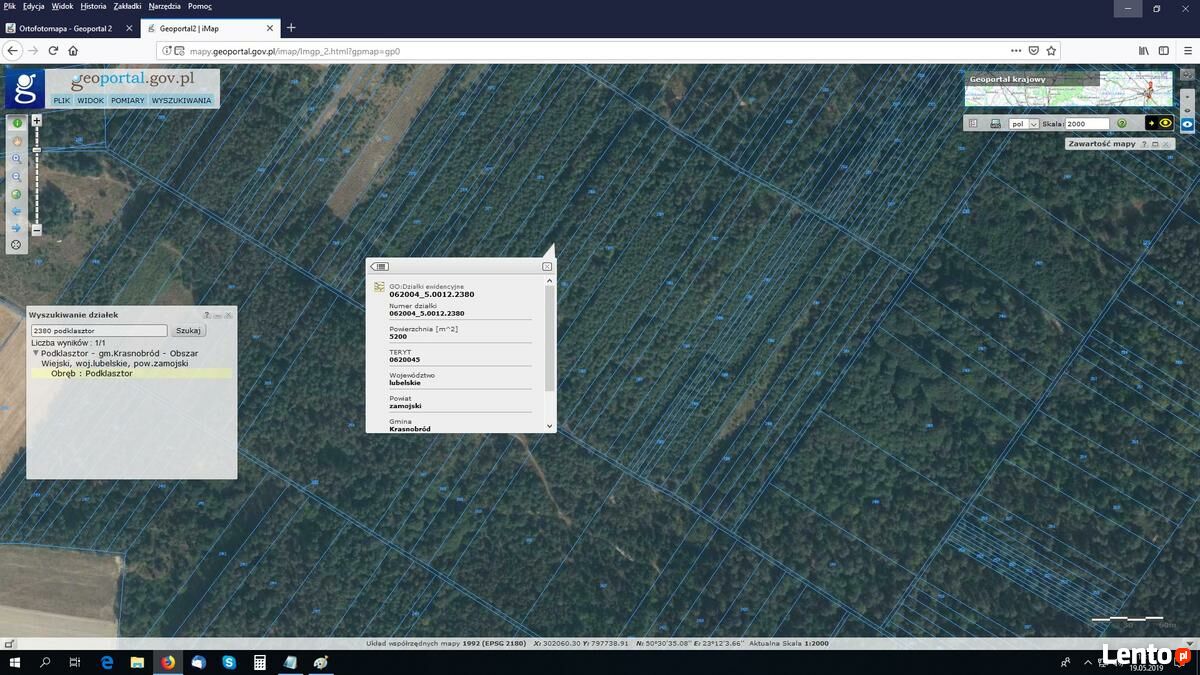Open the Narzędzia menu

pos(164,6)
